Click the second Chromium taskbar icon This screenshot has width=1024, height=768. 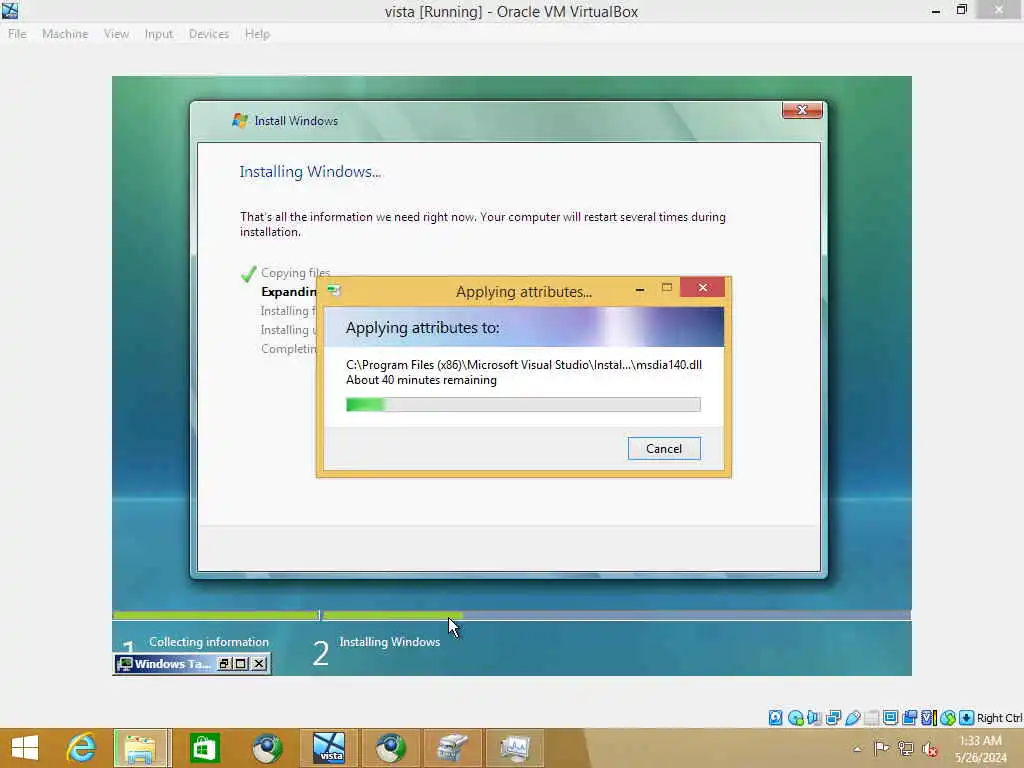pos(391,748)
